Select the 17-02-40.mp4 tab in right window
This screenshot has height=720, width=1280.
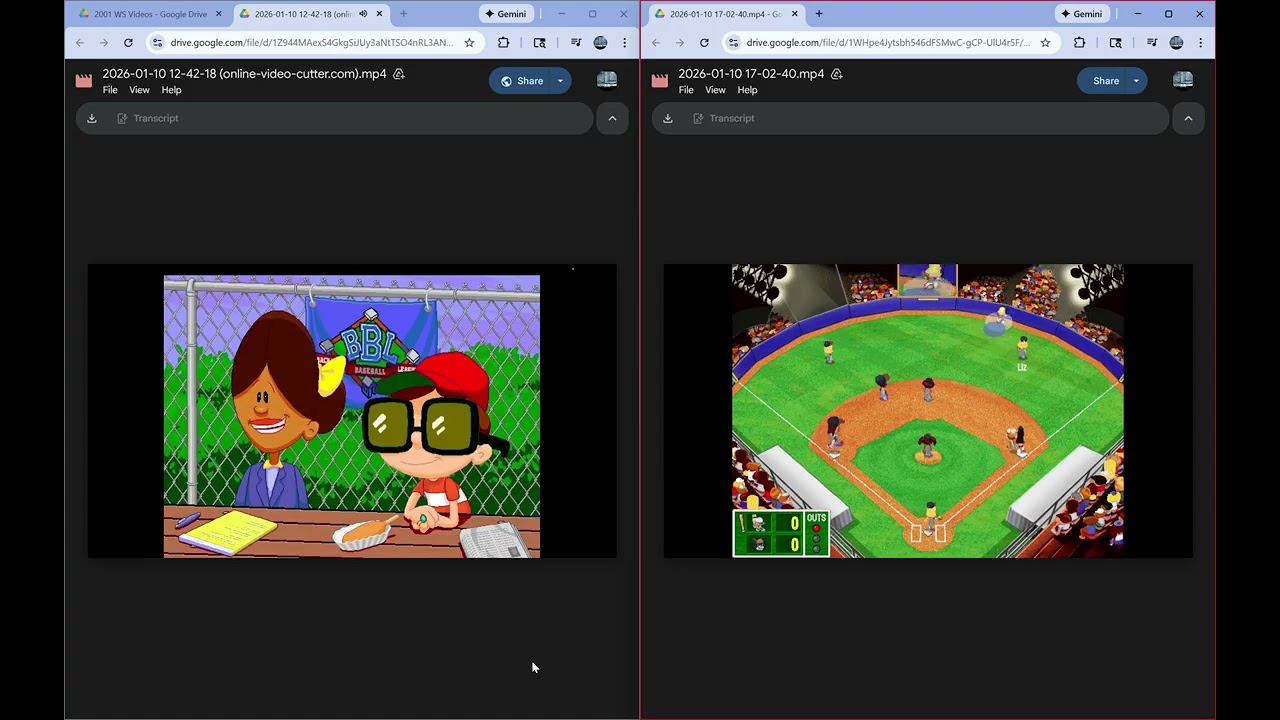point(724,14)
